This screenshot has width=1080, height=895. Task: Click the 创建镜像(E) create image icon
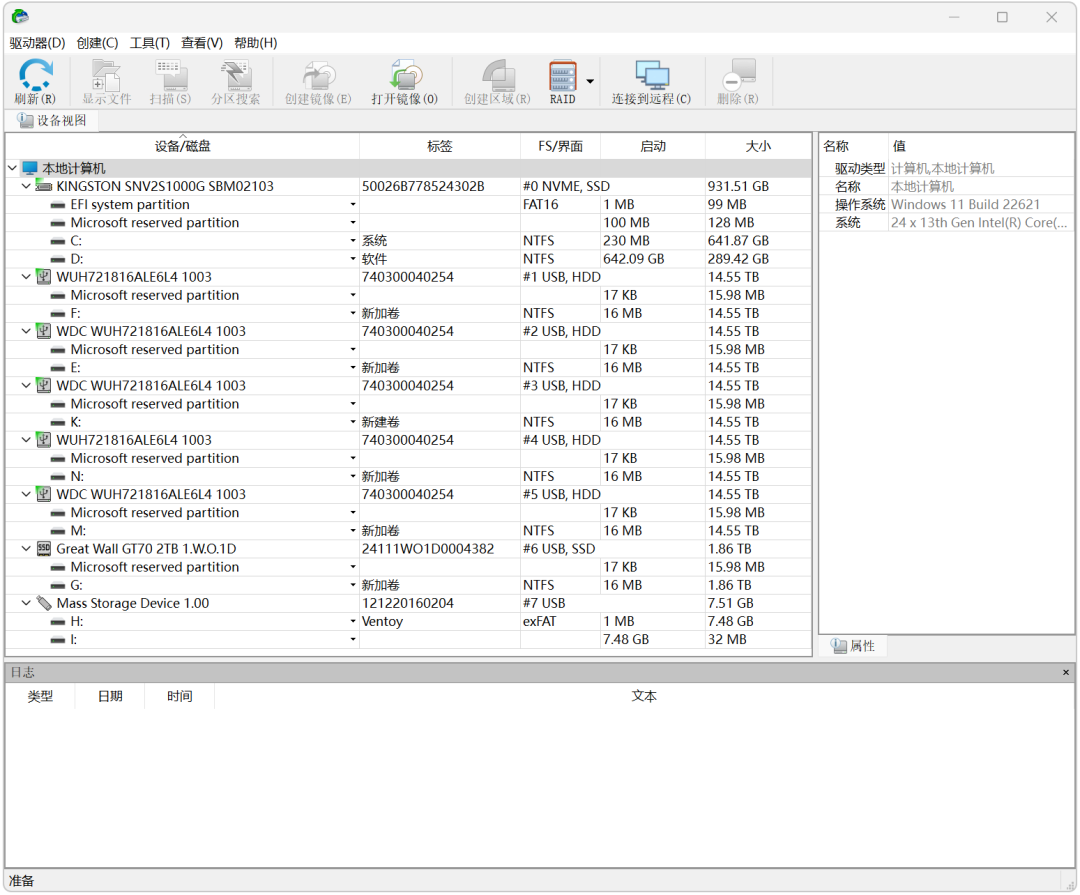[318, 81]
